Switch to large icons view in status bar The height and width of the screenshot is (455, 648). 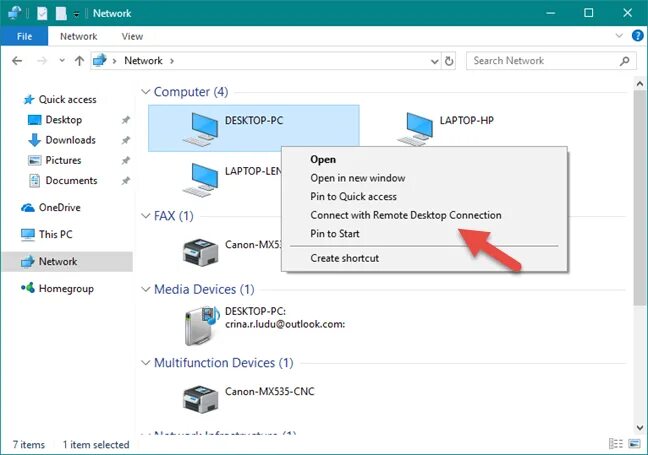pos(634,444)
